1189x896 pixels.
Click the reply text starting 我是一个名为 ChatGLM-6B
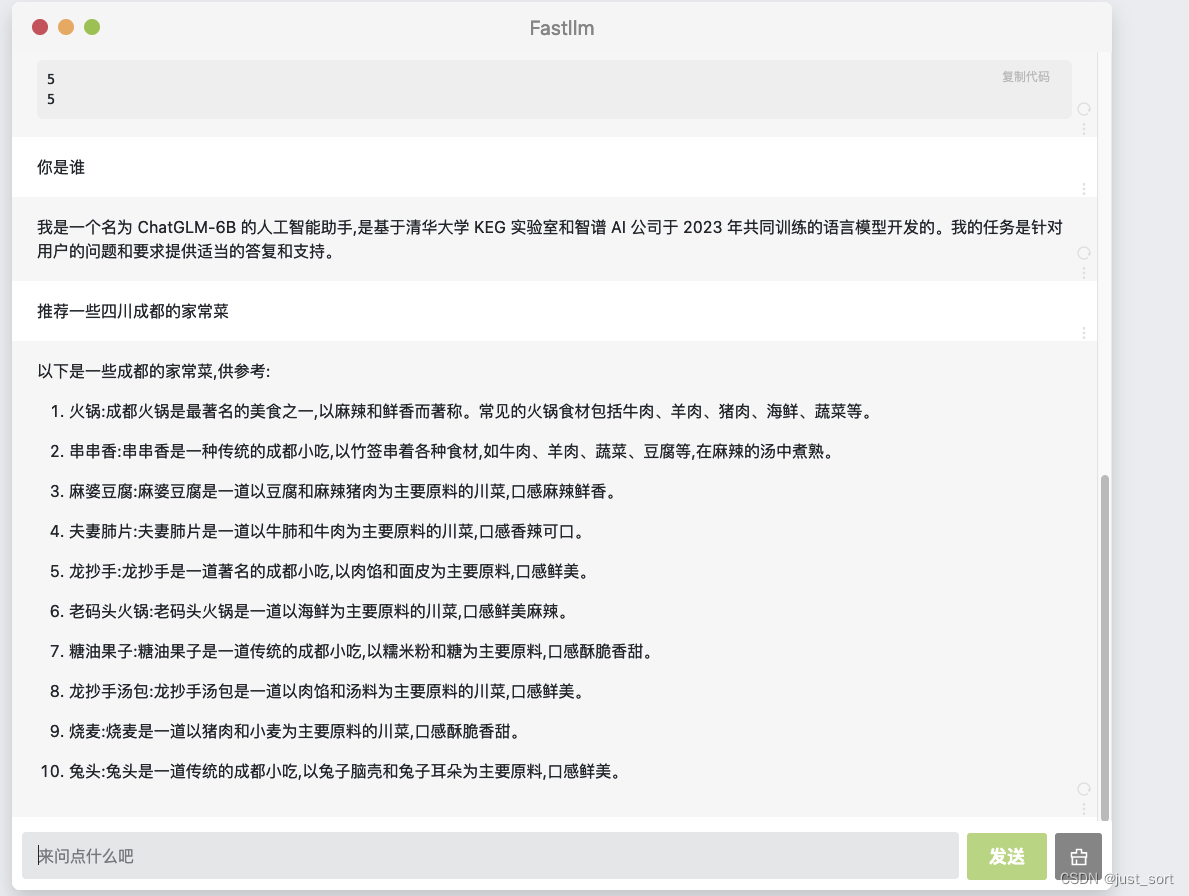(550, 239)
